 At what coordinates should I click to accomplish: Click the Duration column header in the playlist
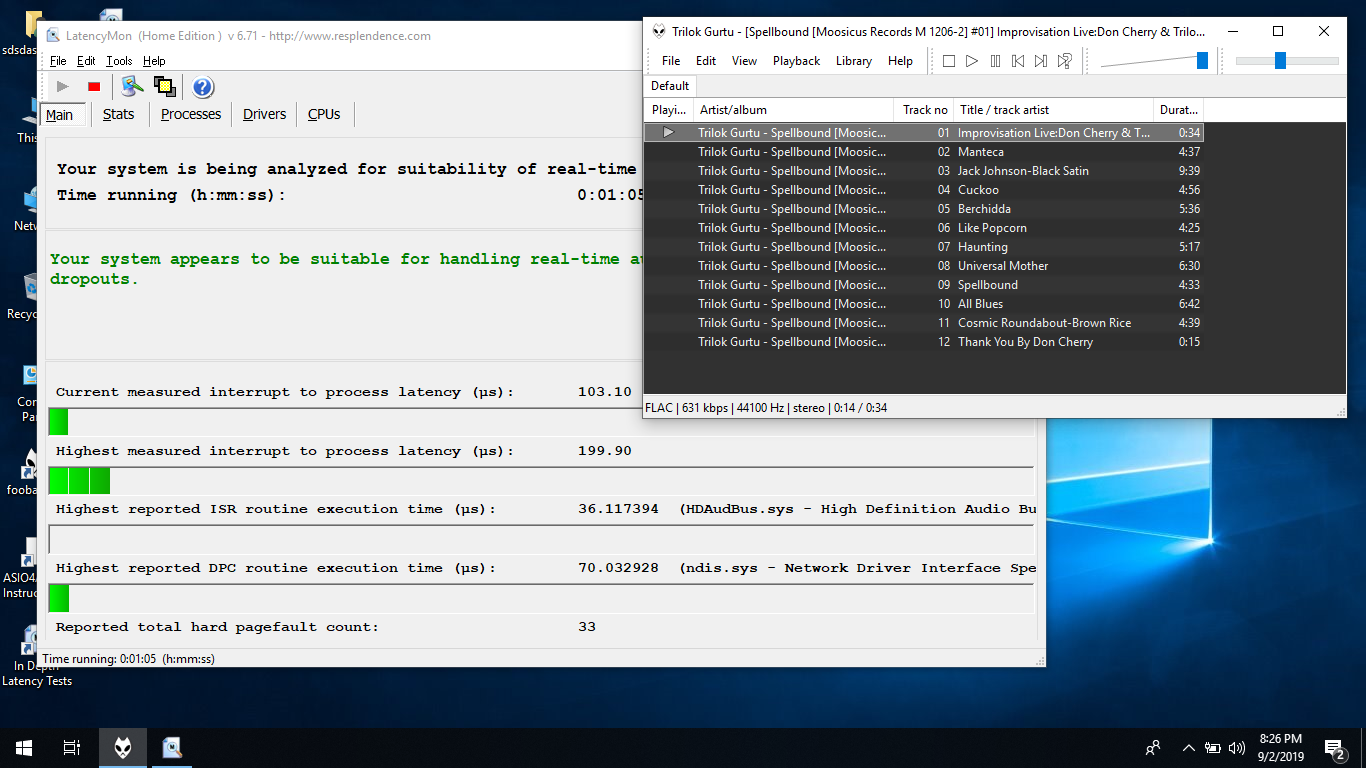[1179, 110]
